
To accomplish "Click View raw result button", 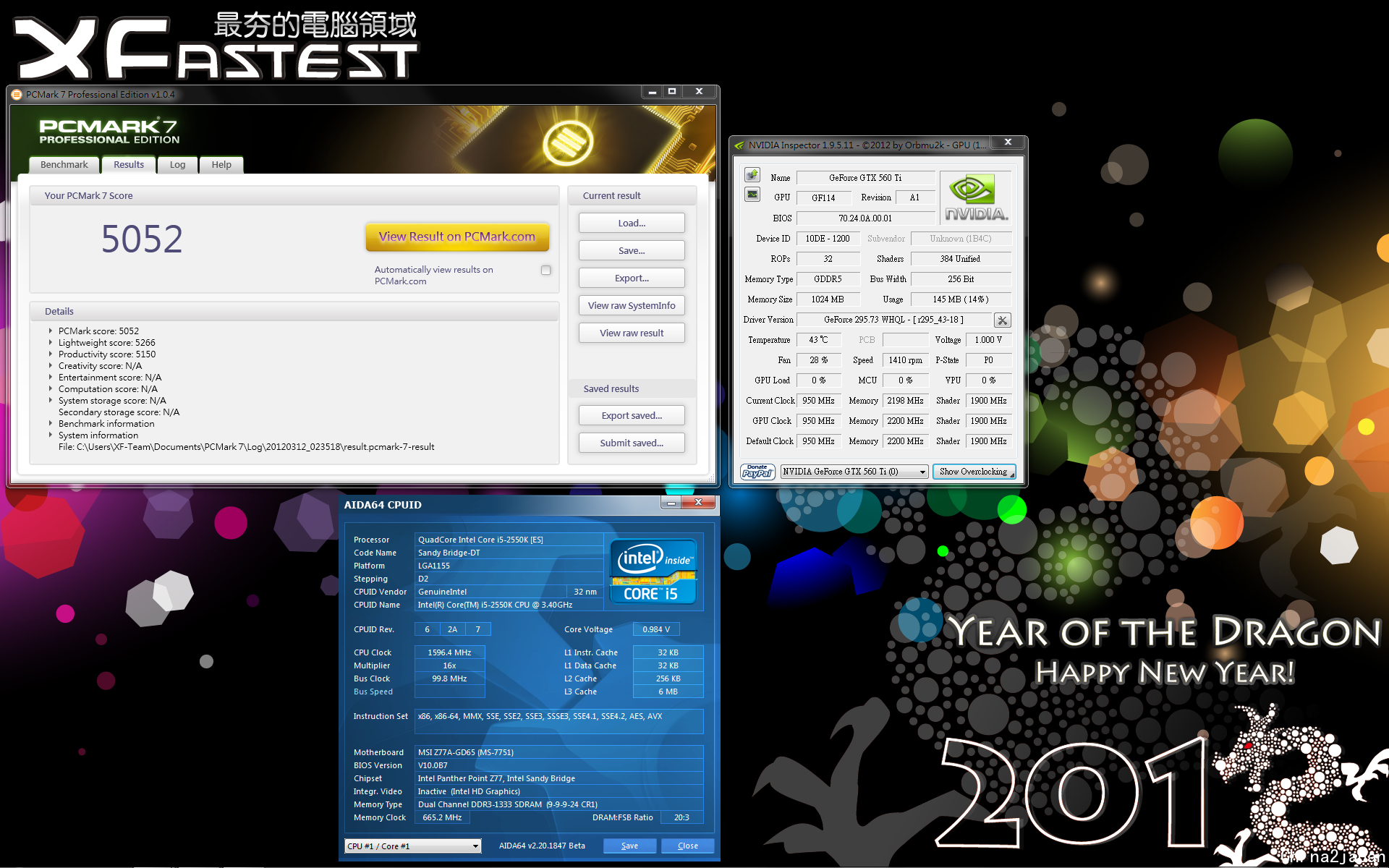I will click(x=632, y=333).
